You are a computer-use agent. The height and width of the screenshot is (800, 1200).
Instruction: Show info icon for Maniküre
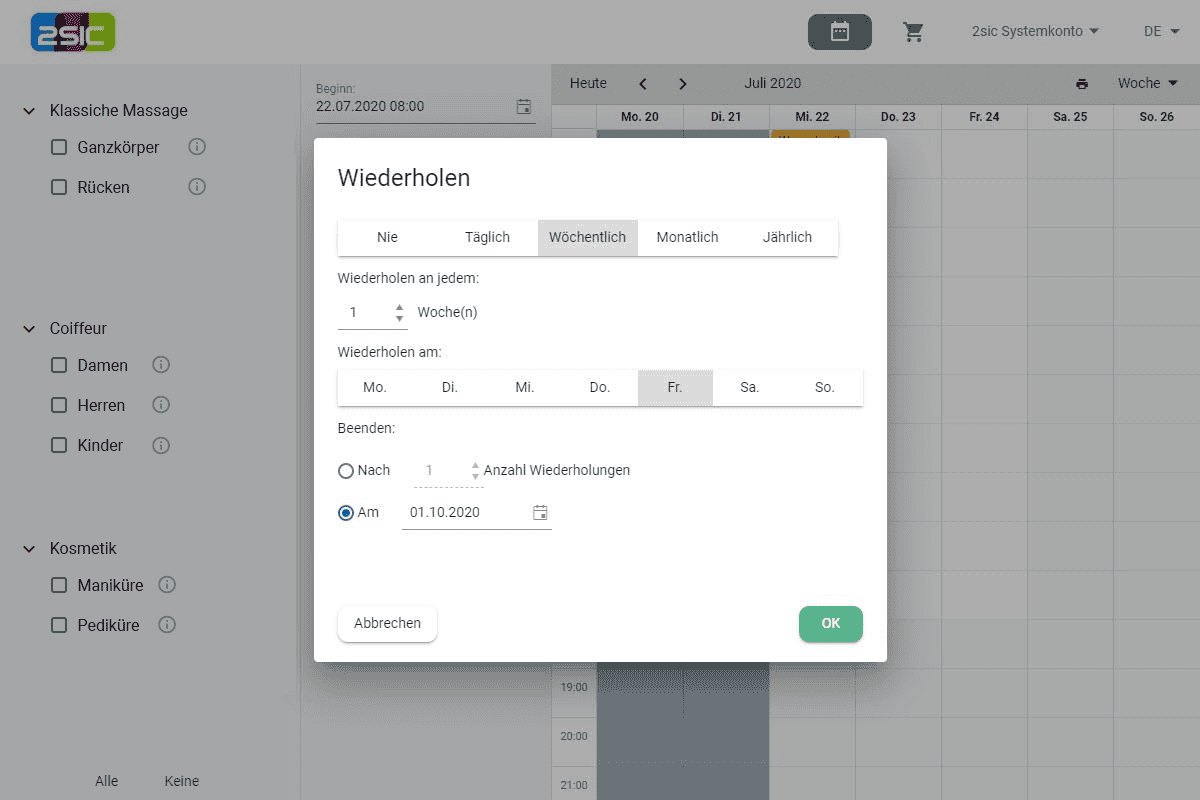[167, 585]
